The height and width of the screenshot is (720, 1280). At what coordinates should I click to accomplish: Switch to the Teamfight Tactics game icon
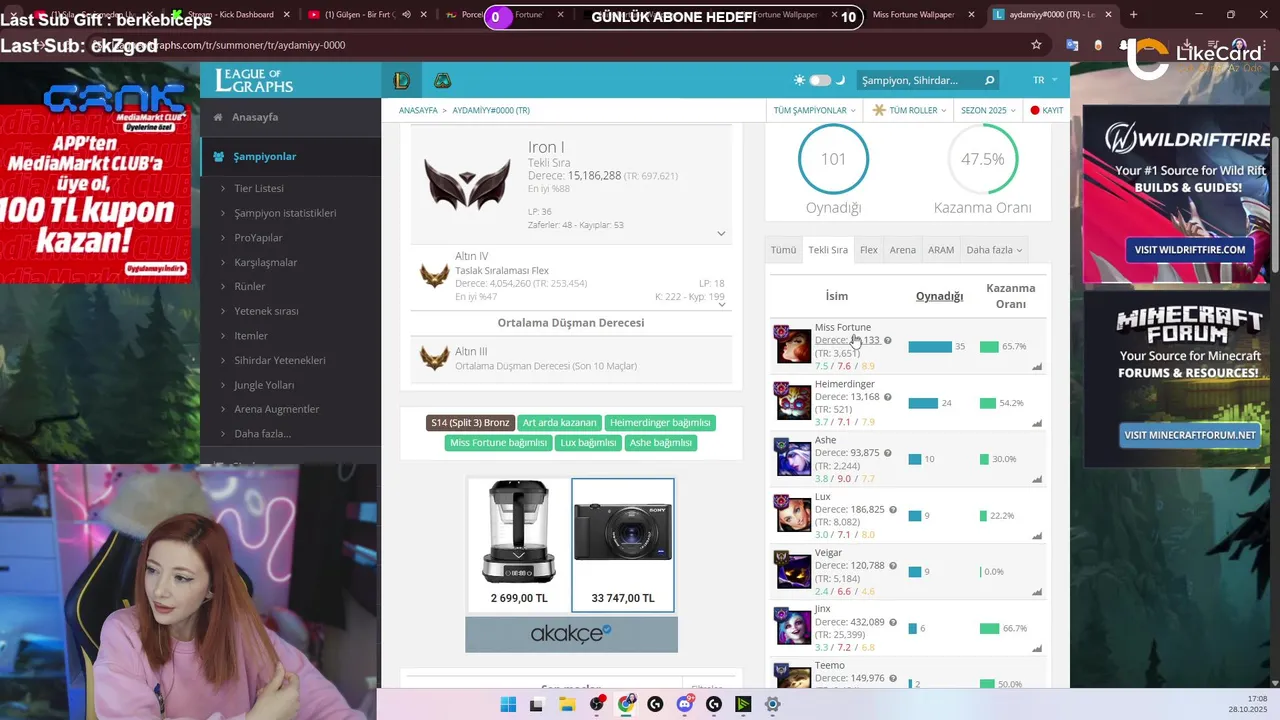point(442,80)
